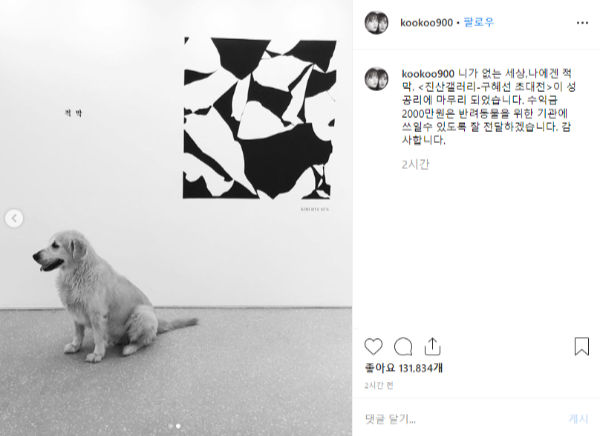Follow the account using the 팔로우 link
This screenshot has width=600, height=436.
[479, 22]
